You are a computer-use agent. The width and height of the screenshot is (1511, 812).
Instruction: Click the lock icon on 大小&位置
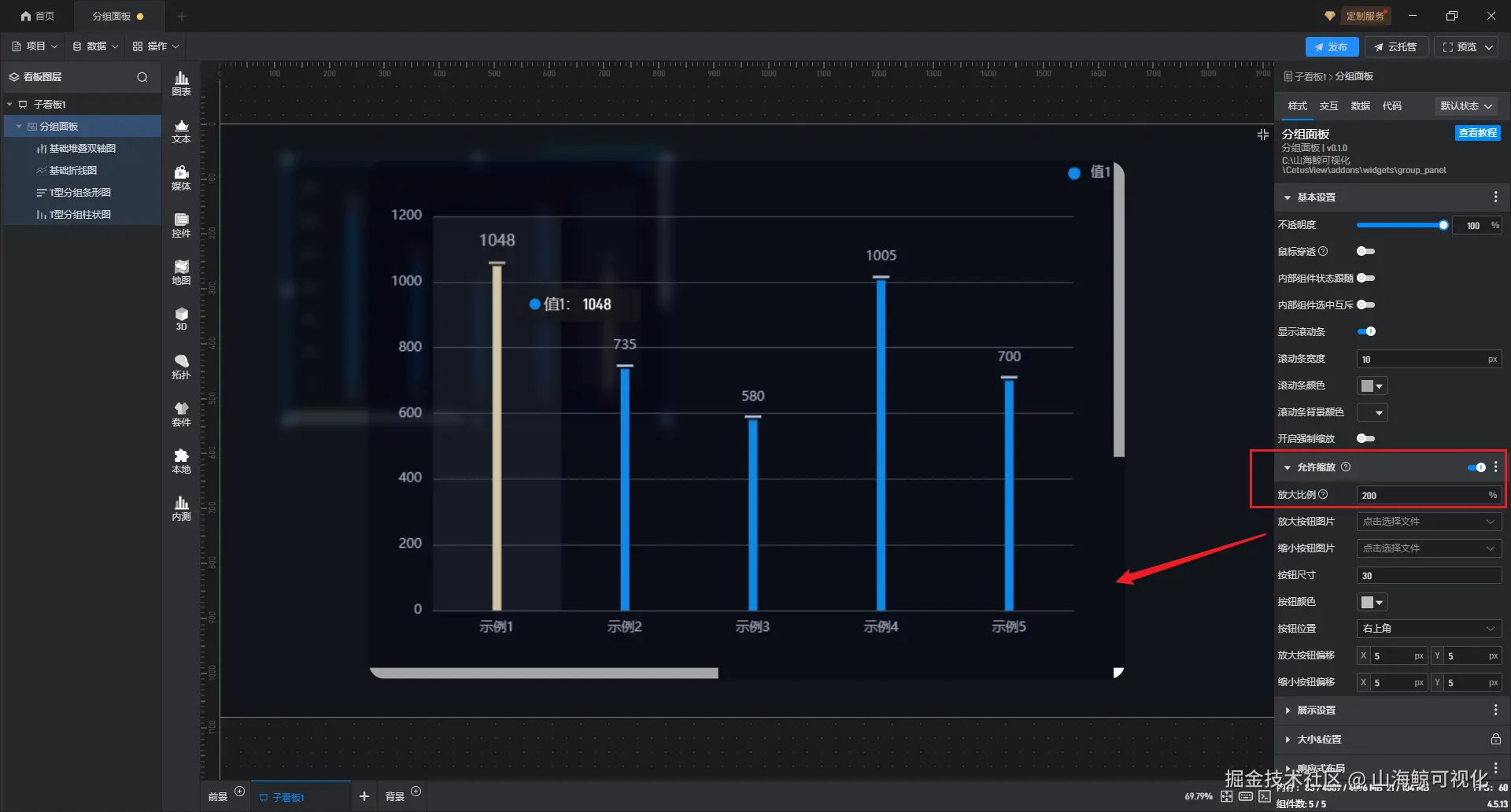1495,739
